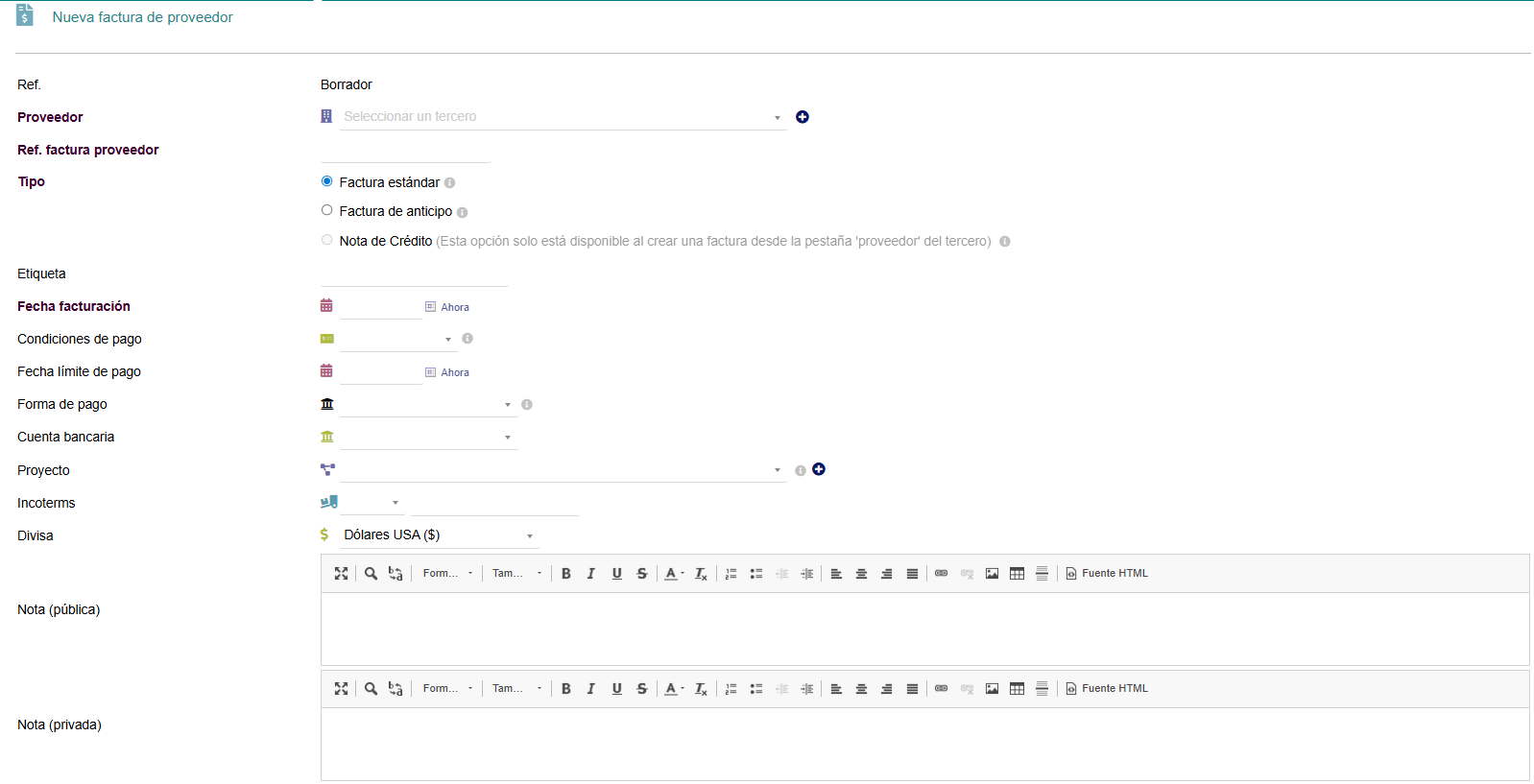The image size is (1534, 784).
Task: Expand the Forma de pago dropdown
Action: coord(427,405)
